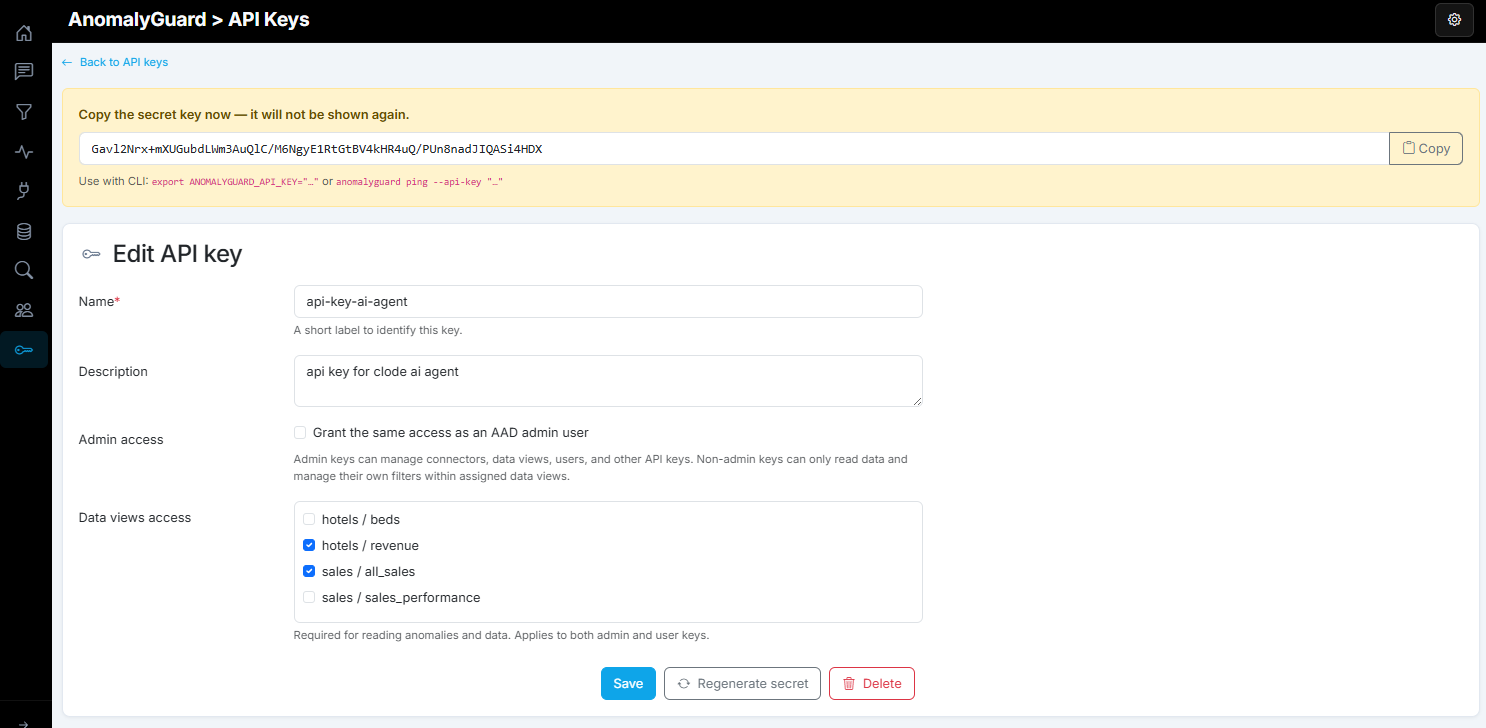The height and width of the screenshot is (728, 1486).
Task: Click the AnomalyGuard > API Keys header title
Action: tap(189, 20)
